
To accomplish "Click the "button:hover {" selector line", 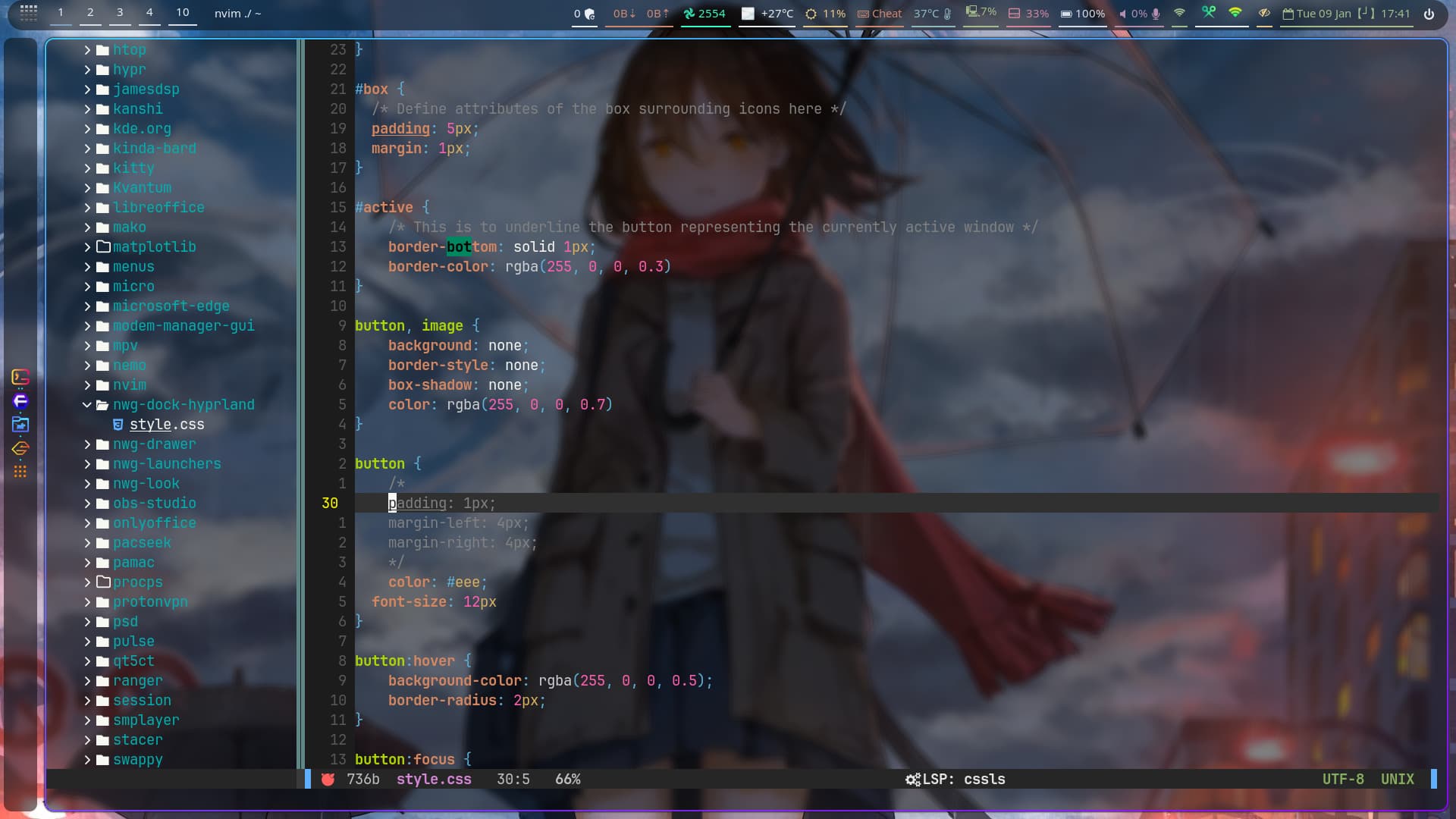I will click(413, 661).
